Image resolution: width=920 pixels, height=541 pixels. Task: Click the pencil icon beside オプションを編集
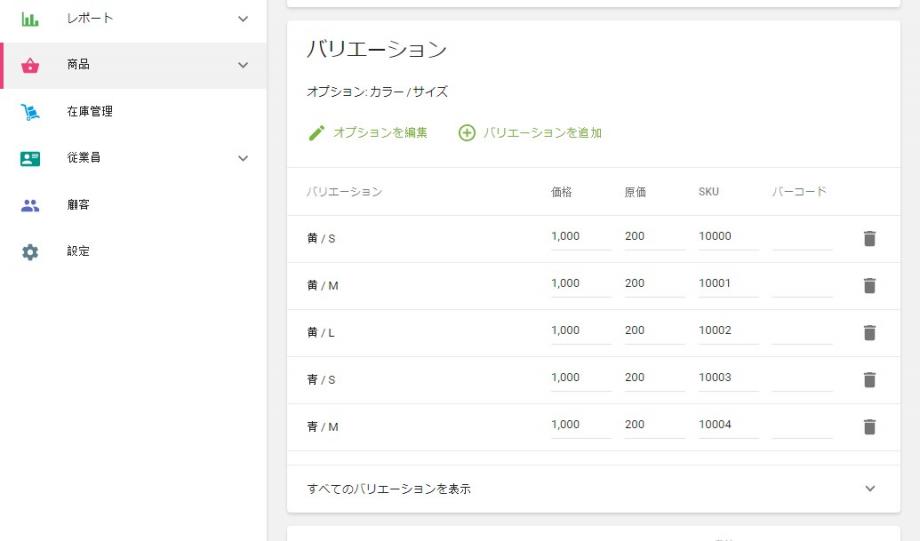[x=317, y=133]
